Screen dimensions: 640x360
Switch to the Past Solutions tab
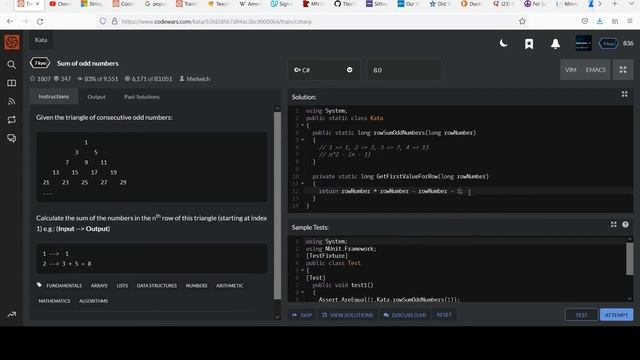click(x=142, y=97)
